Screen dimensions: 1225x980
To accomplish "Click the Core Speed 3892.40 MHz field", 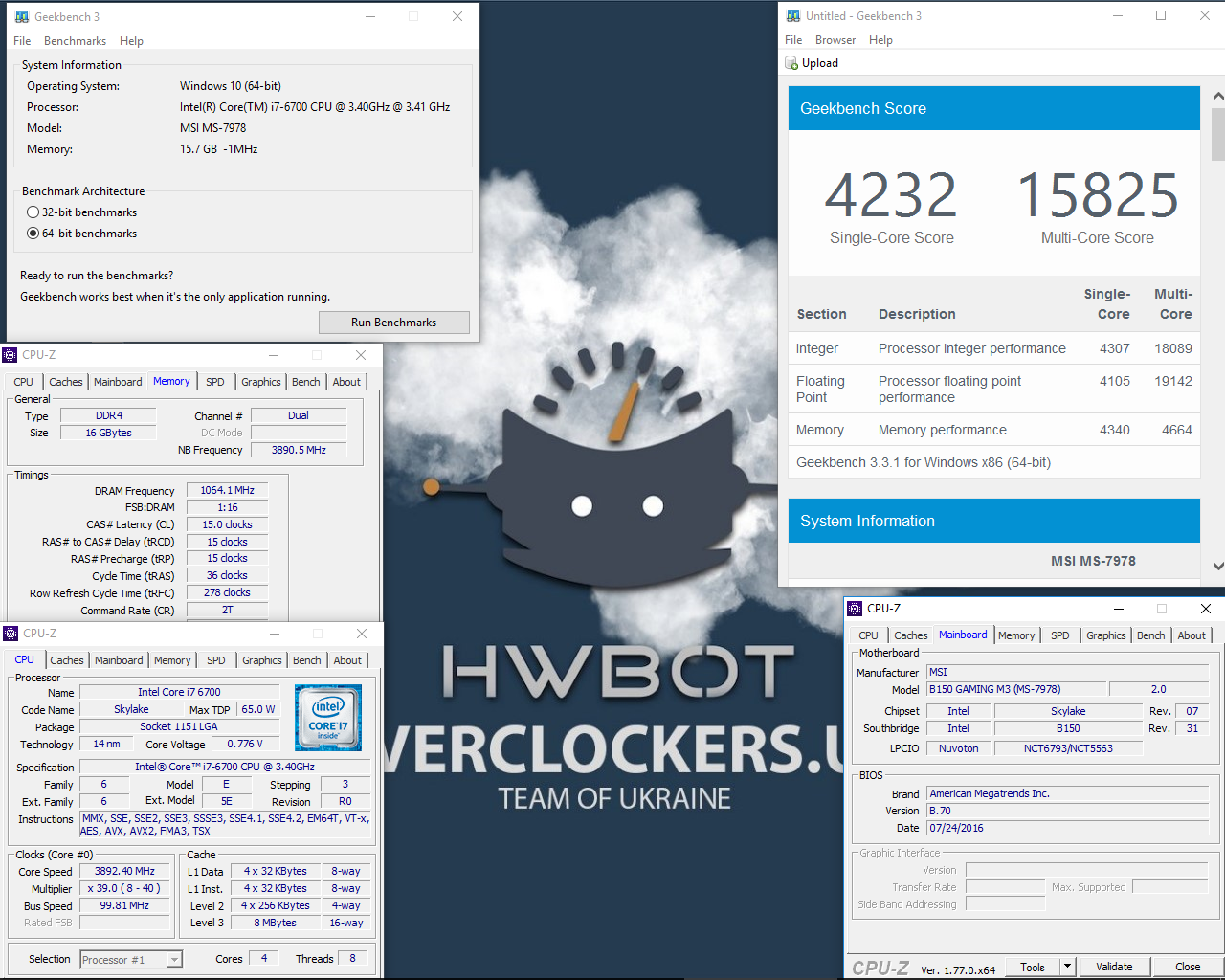I will [124, 872].
